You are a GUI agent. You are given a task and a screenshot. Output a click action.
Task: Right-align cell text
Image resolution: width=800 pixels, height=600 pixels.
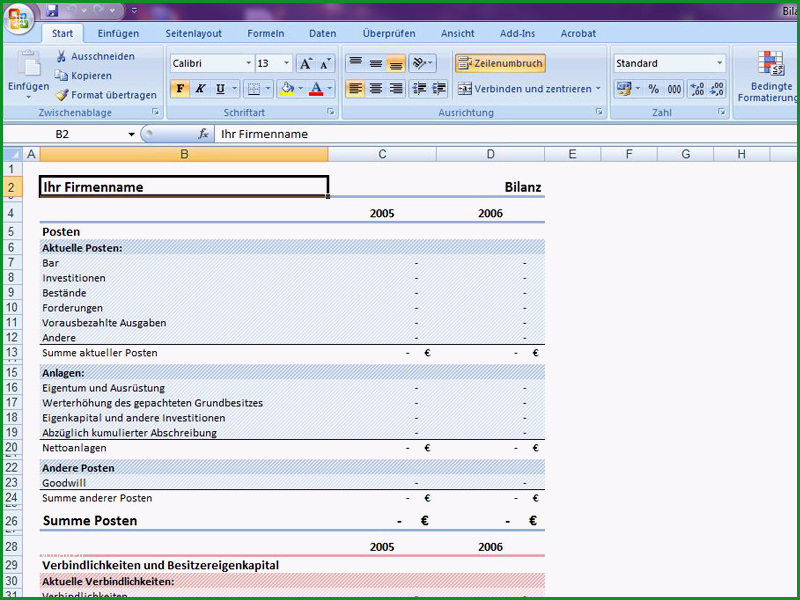[396, 89]
